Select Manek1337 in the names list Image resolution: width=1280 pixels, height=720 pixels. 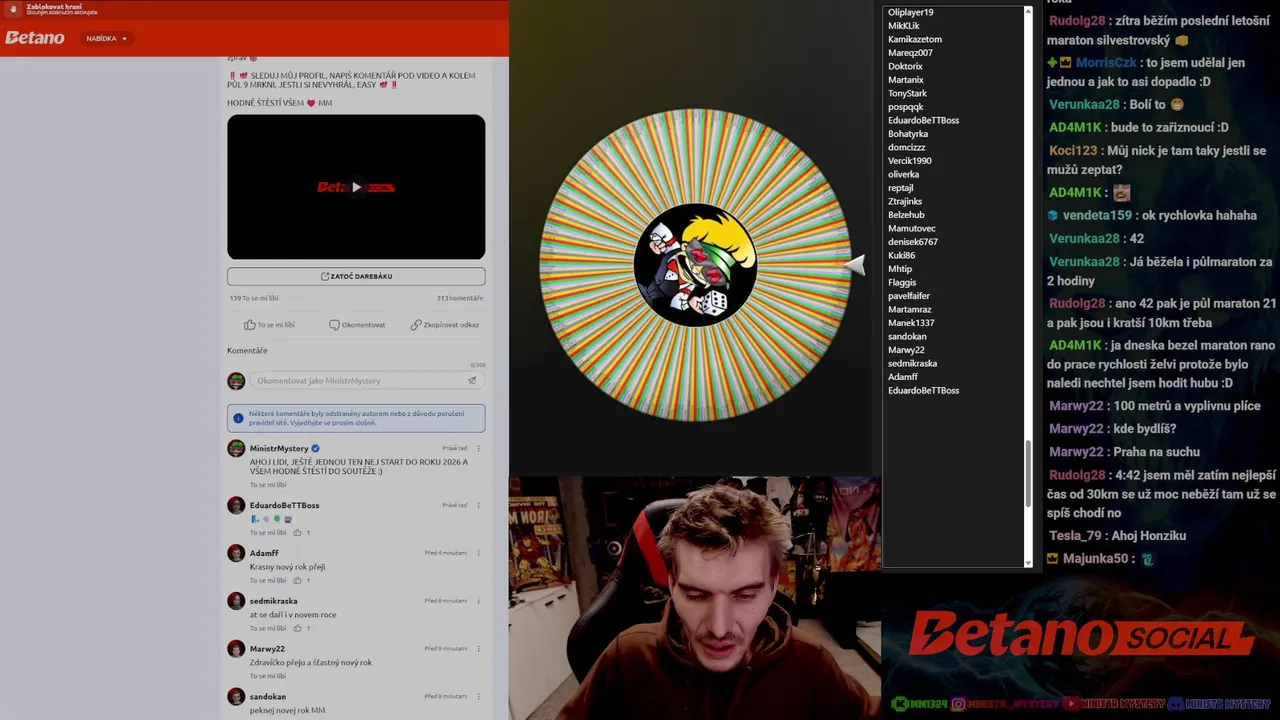(911, 323)
